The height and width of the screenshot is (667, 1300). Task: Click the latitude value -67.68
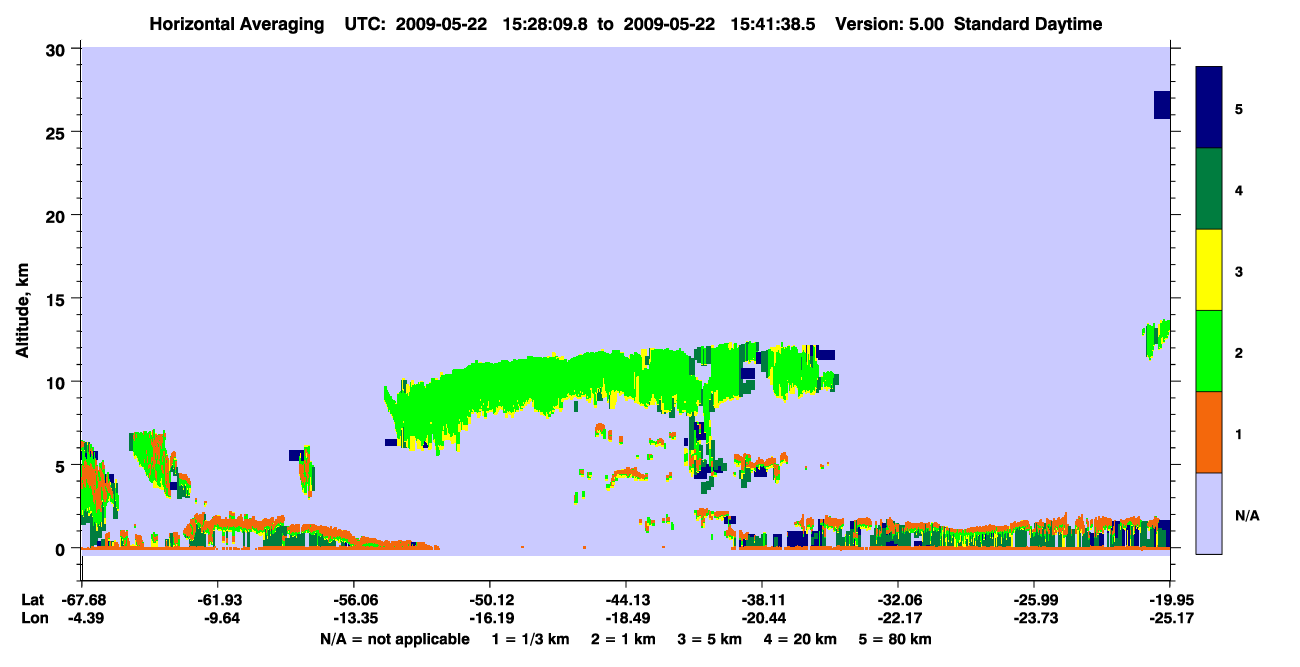(x=83, y=600)
